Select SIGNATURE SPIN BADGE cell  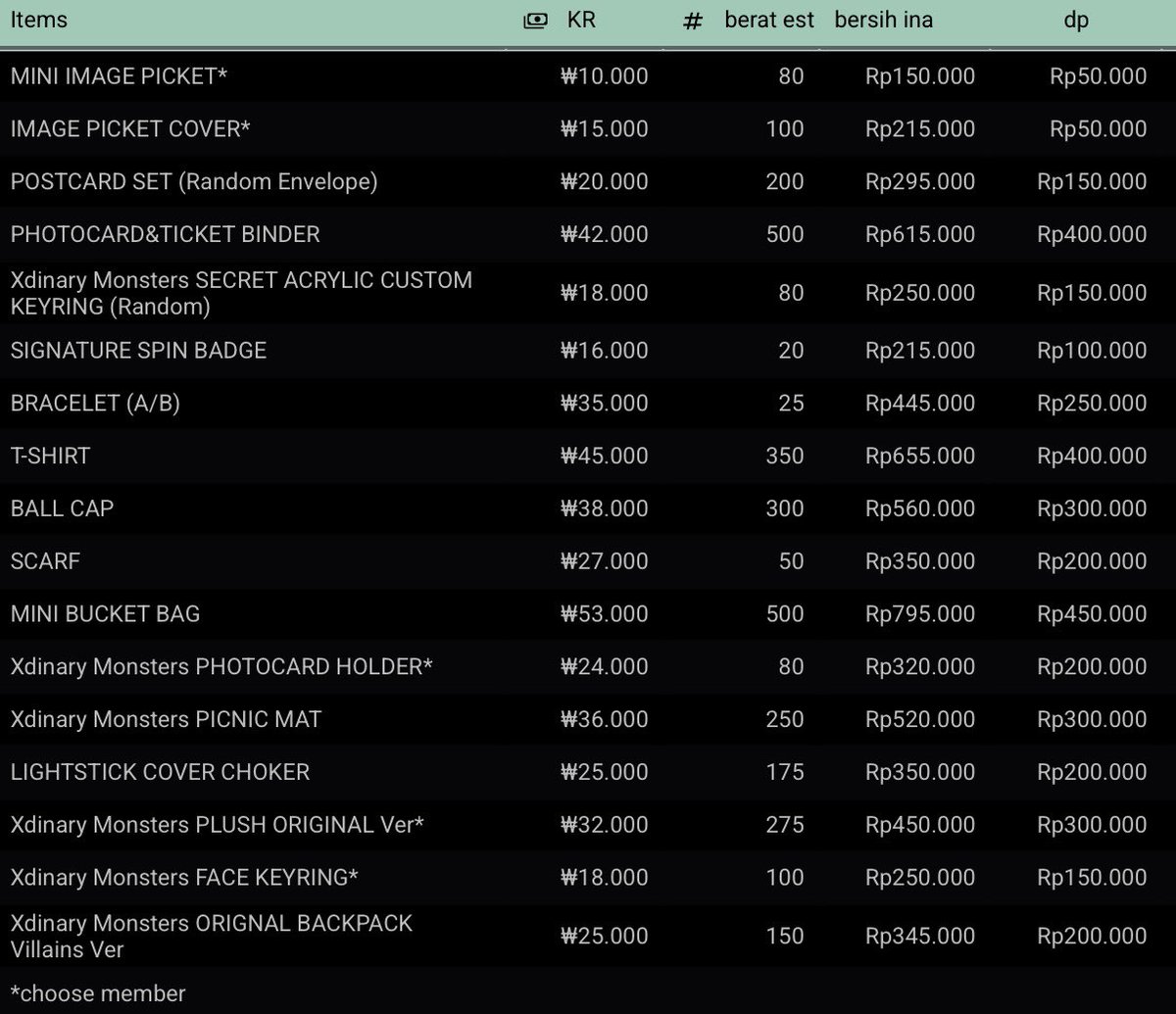(x=138, y=351)
